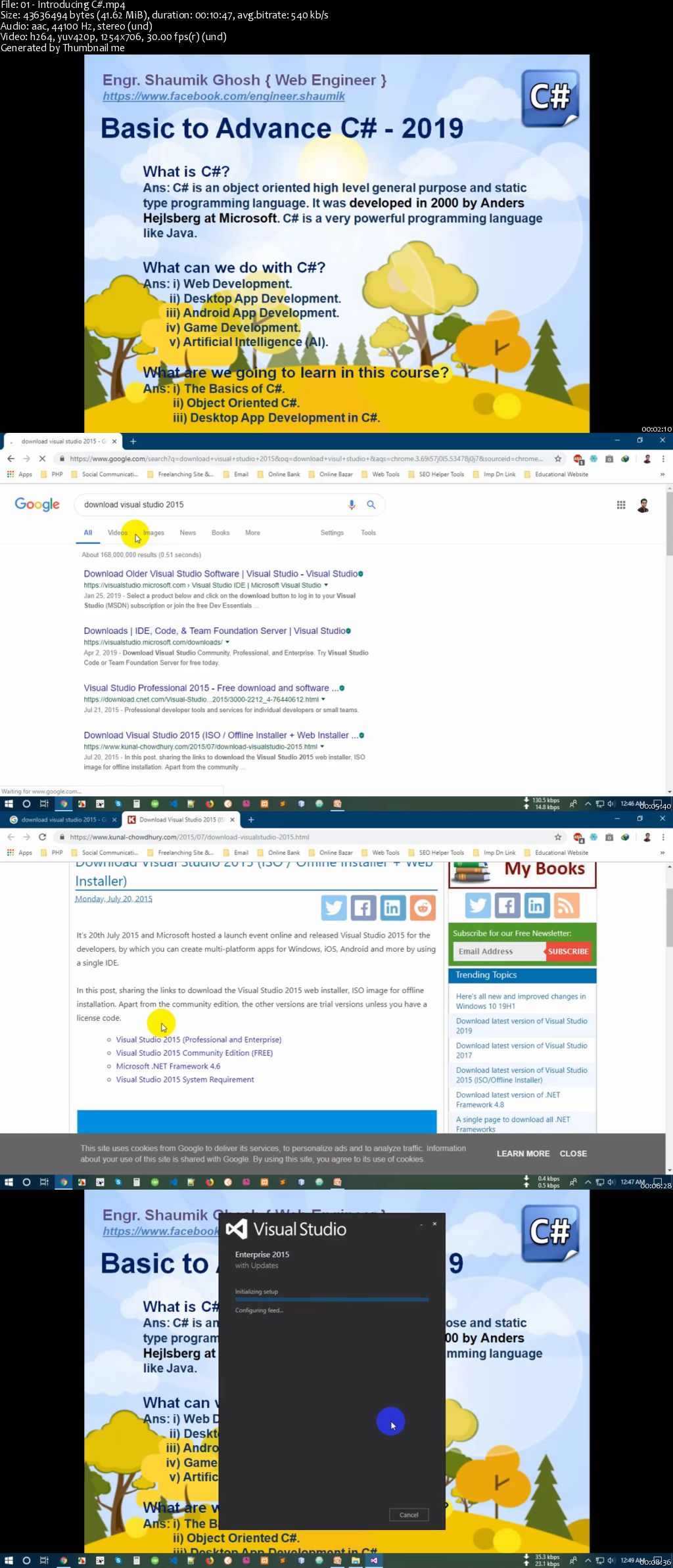Viewport: 673px width, 1568px height.
Task: Click the sidebar LinkedIn icon below My Books
Action: (x=536, y=905)
